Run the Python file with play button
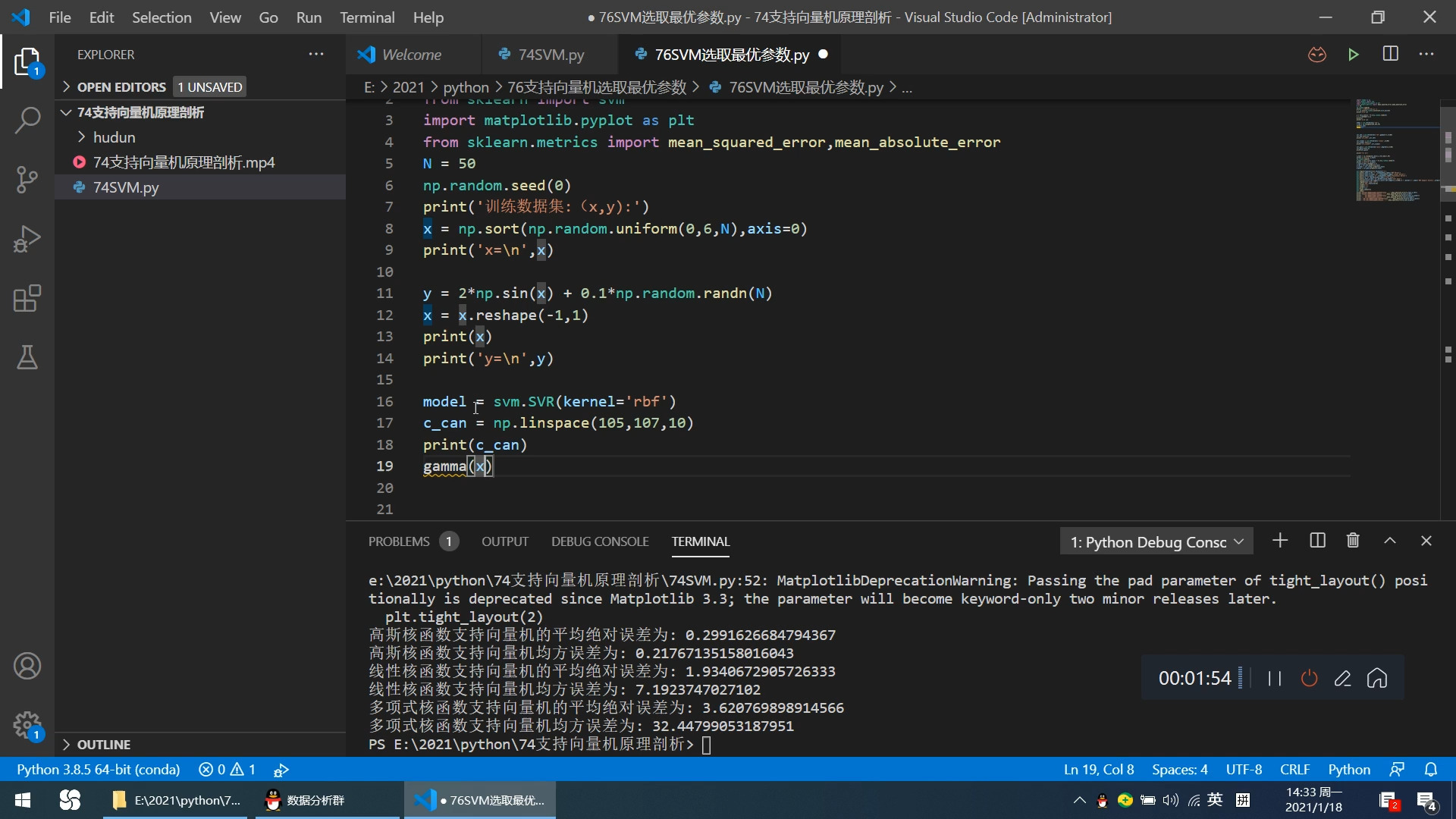 pos(1353,55)
